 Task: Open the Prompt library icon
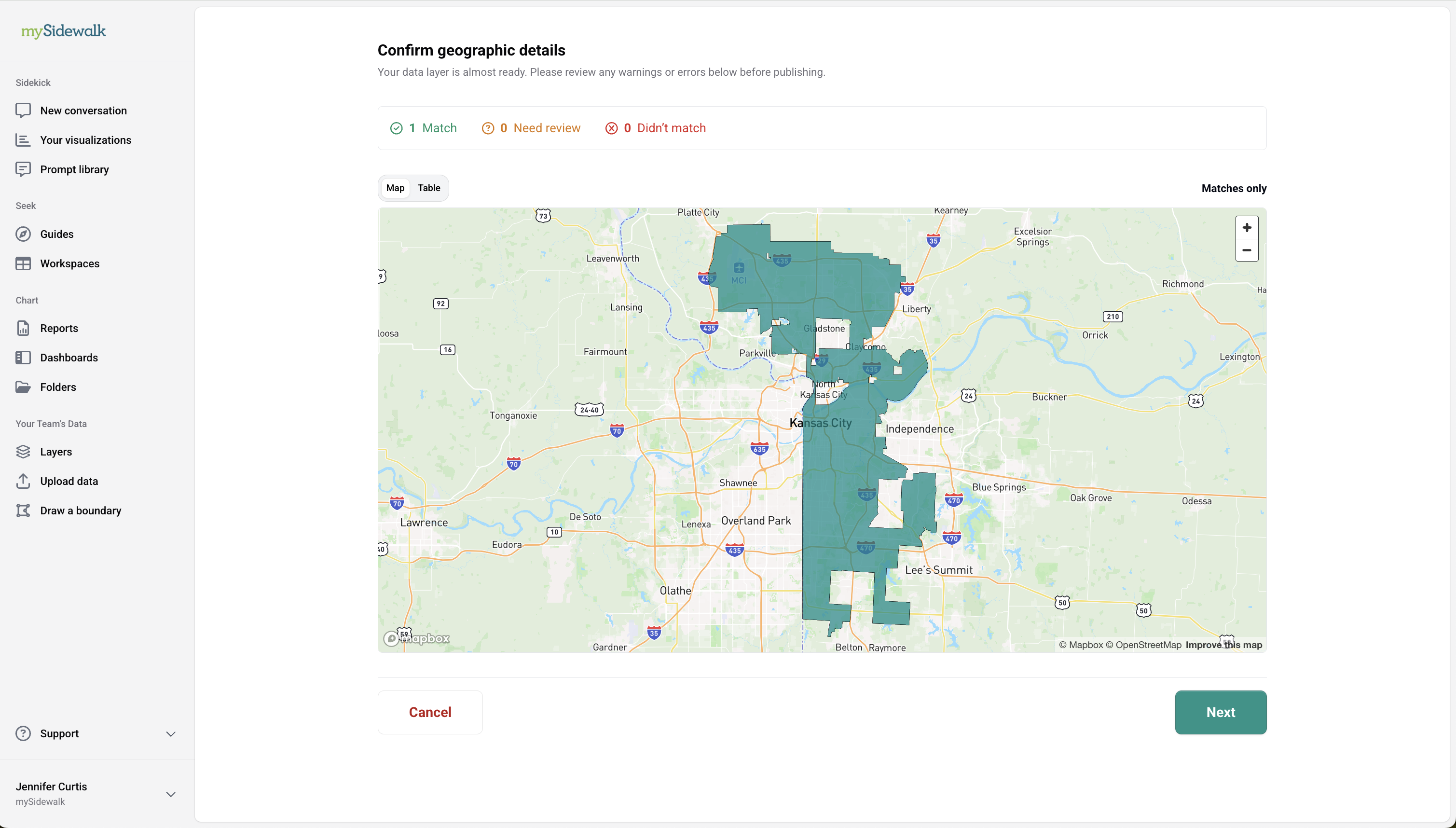point(23,169)
